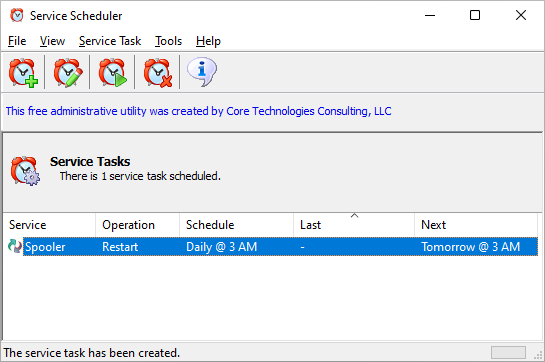
Task: Click the Service Tasks alarm clock gear icon
Action: coord(25,170)
